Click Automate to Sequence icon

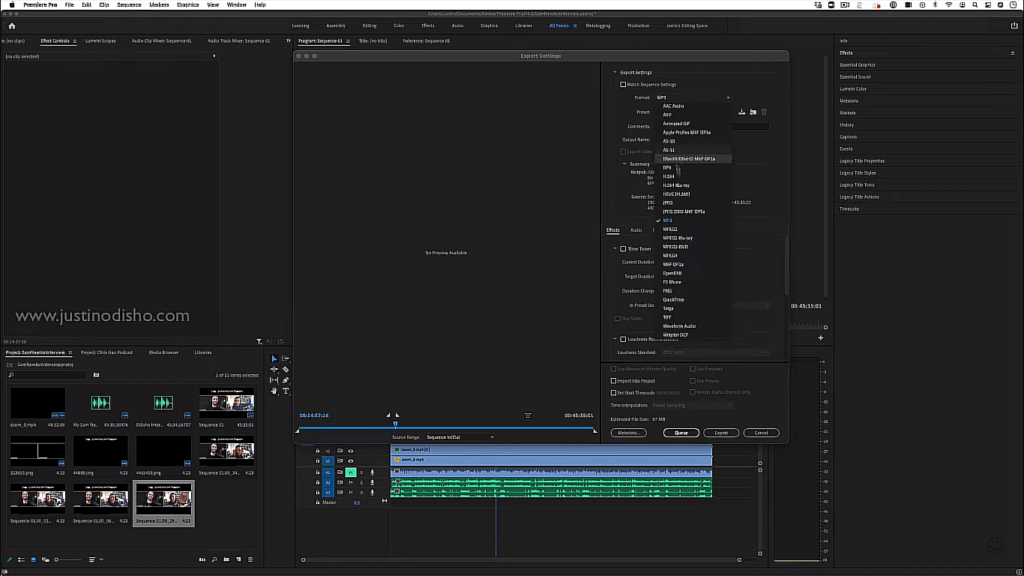click(202, 560)
